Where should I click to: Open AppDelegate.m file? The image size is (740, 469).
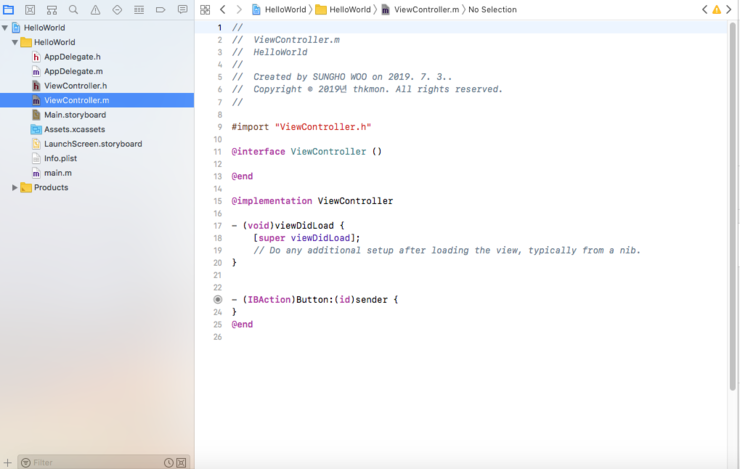coord(73,72)
